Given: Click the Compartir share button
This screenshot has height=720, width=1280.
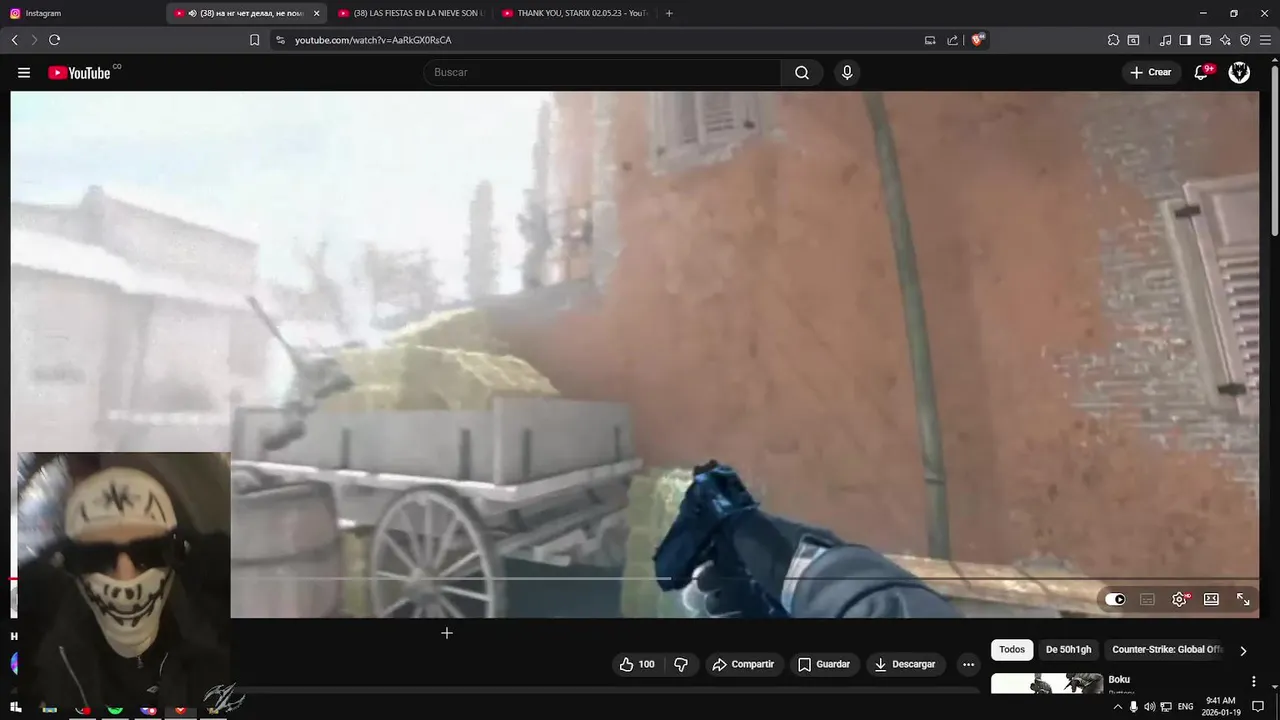Looking at the screenshot, I should coord(743,664).
